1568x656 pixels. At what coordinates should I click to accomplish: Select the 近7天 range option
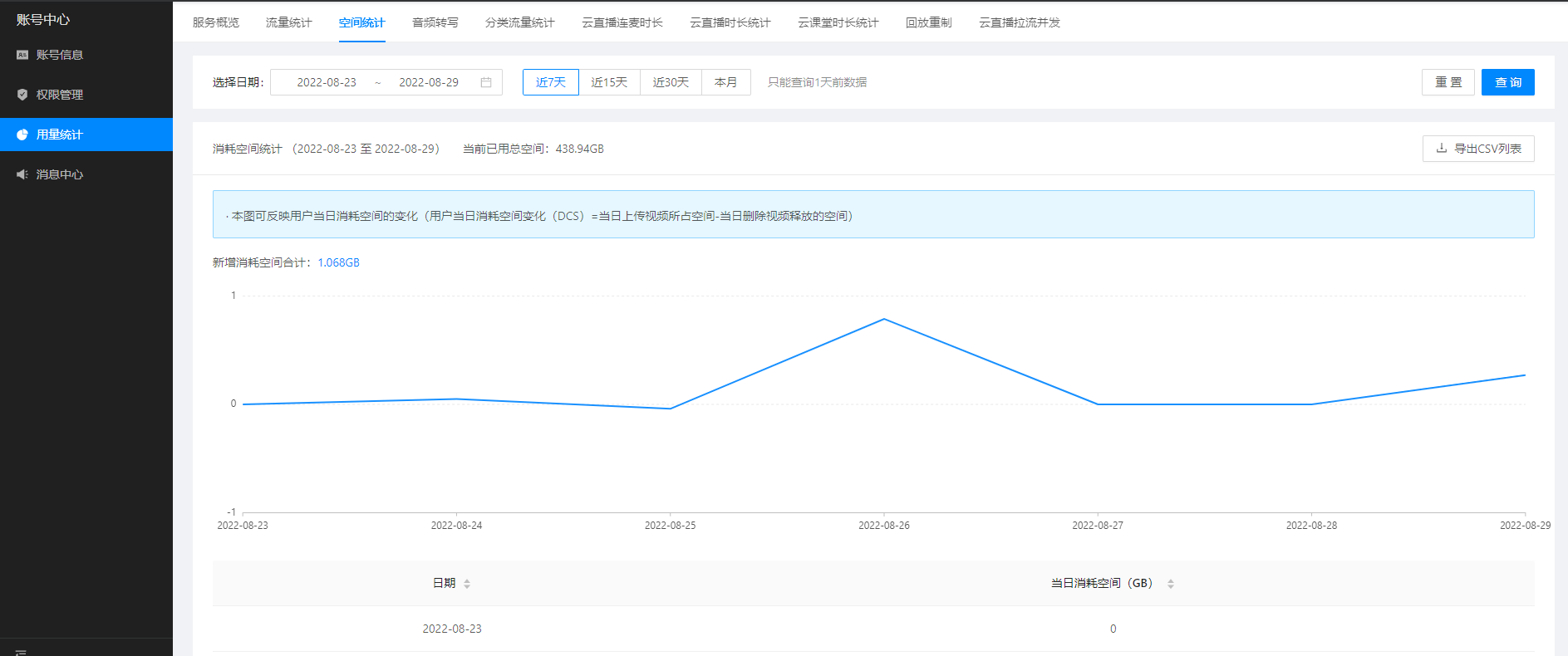tap(551, 82)
